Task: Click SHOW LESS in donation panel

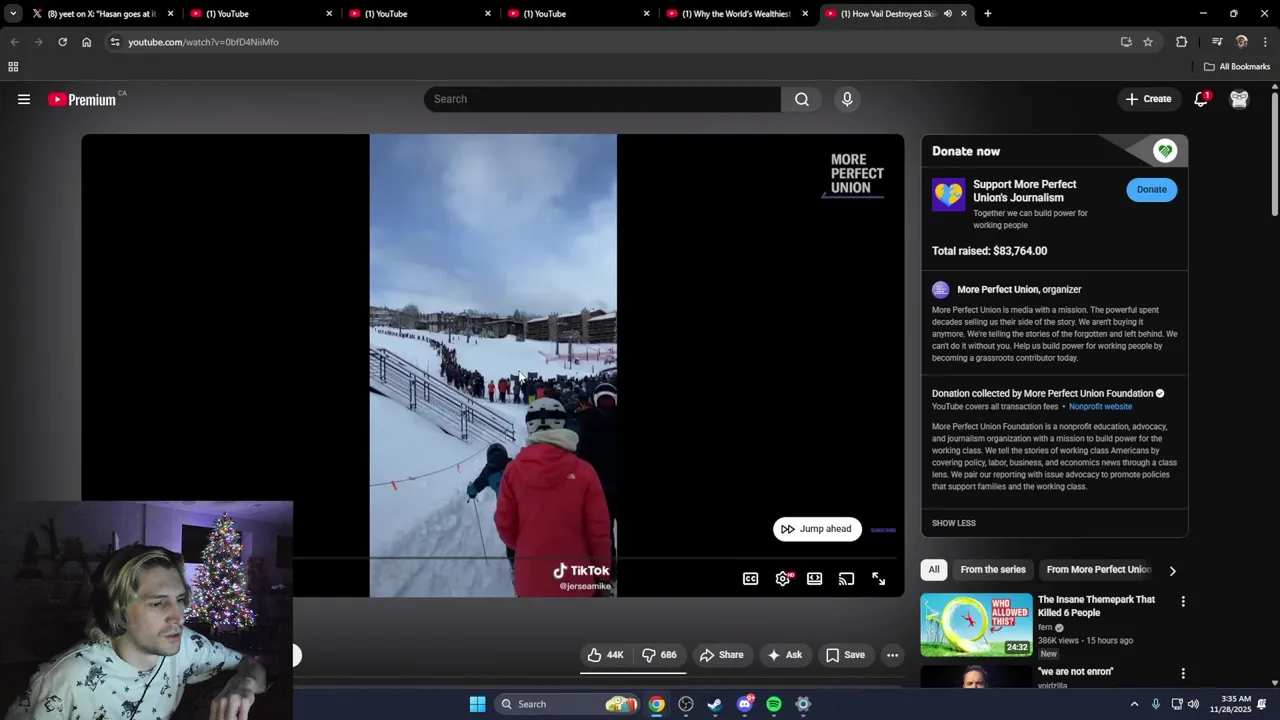Action: [x=954, y=523]
